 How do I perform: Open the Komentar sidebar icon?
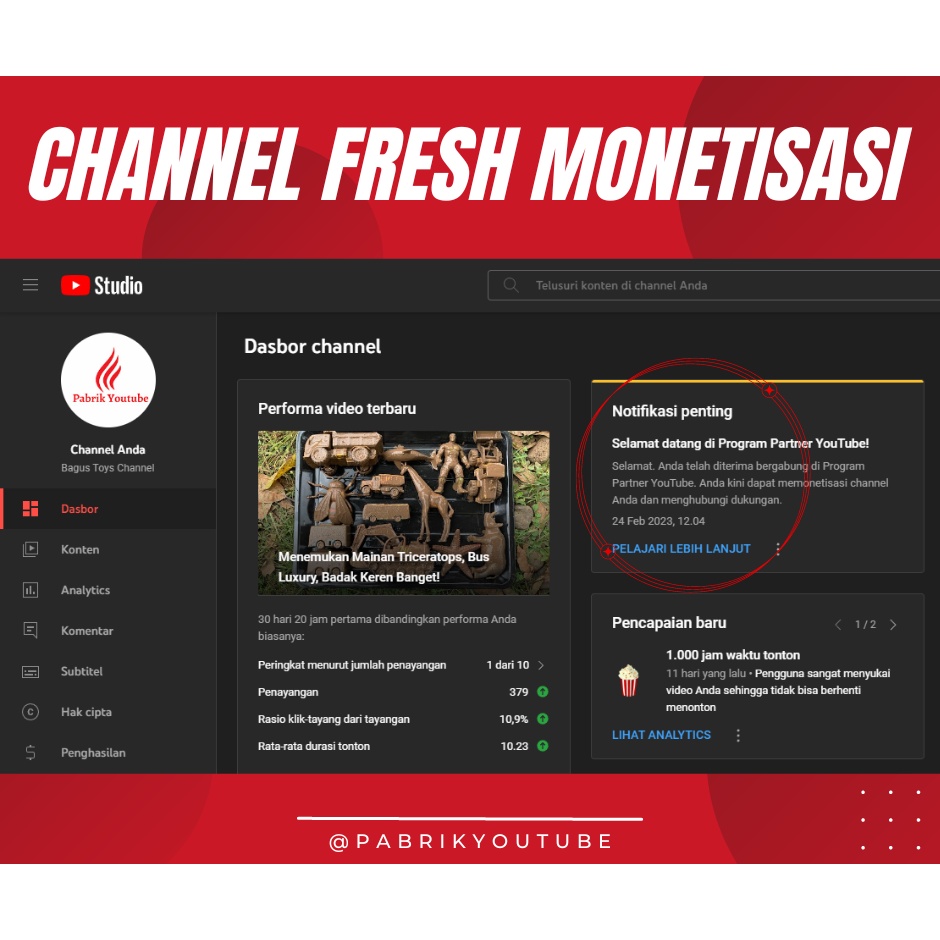pyautogui.click(x=31, y=631)
